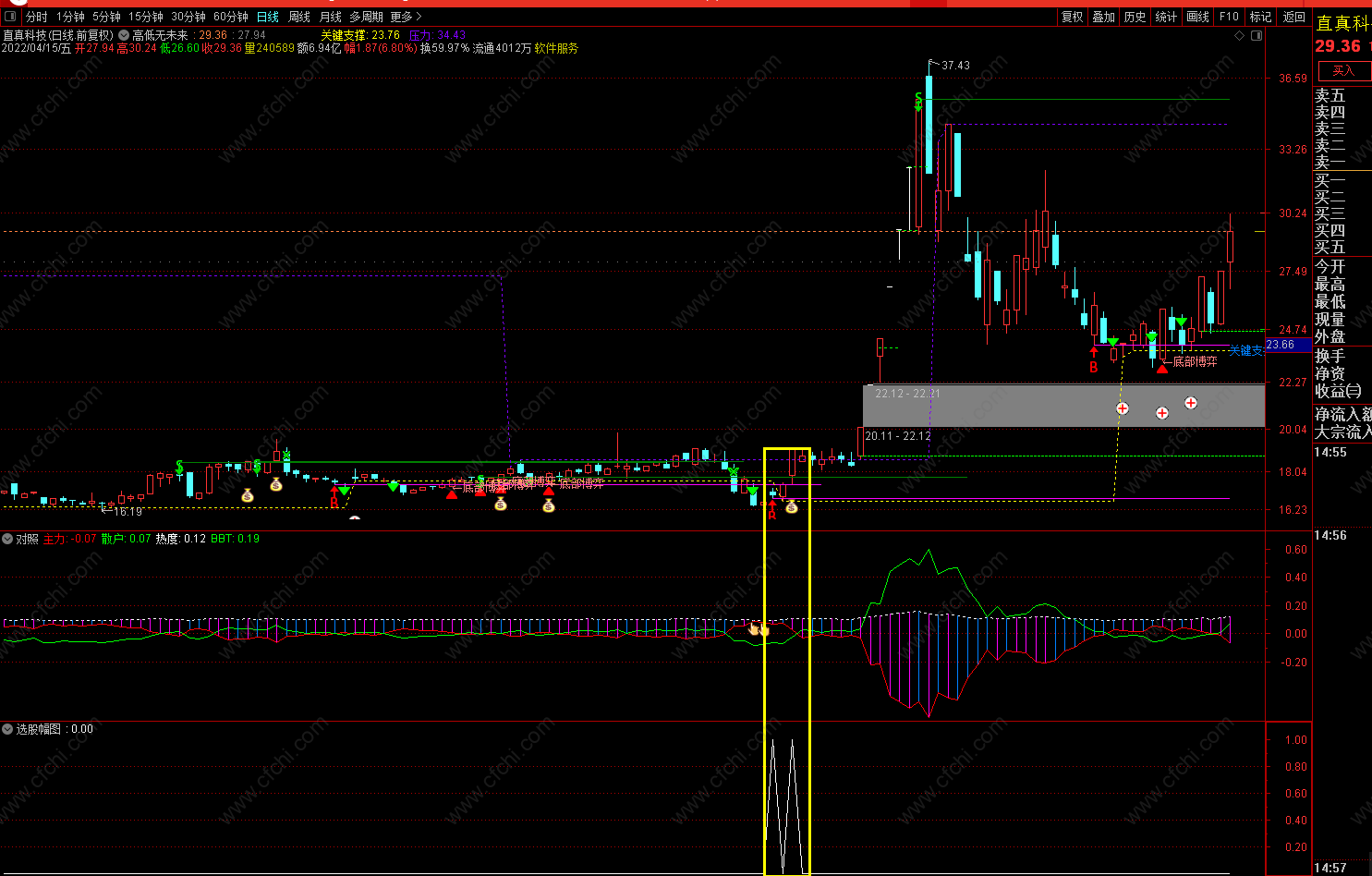Click the 复权 toolbar button
The image size is (1372, 876).
(x=1072, y=17)
